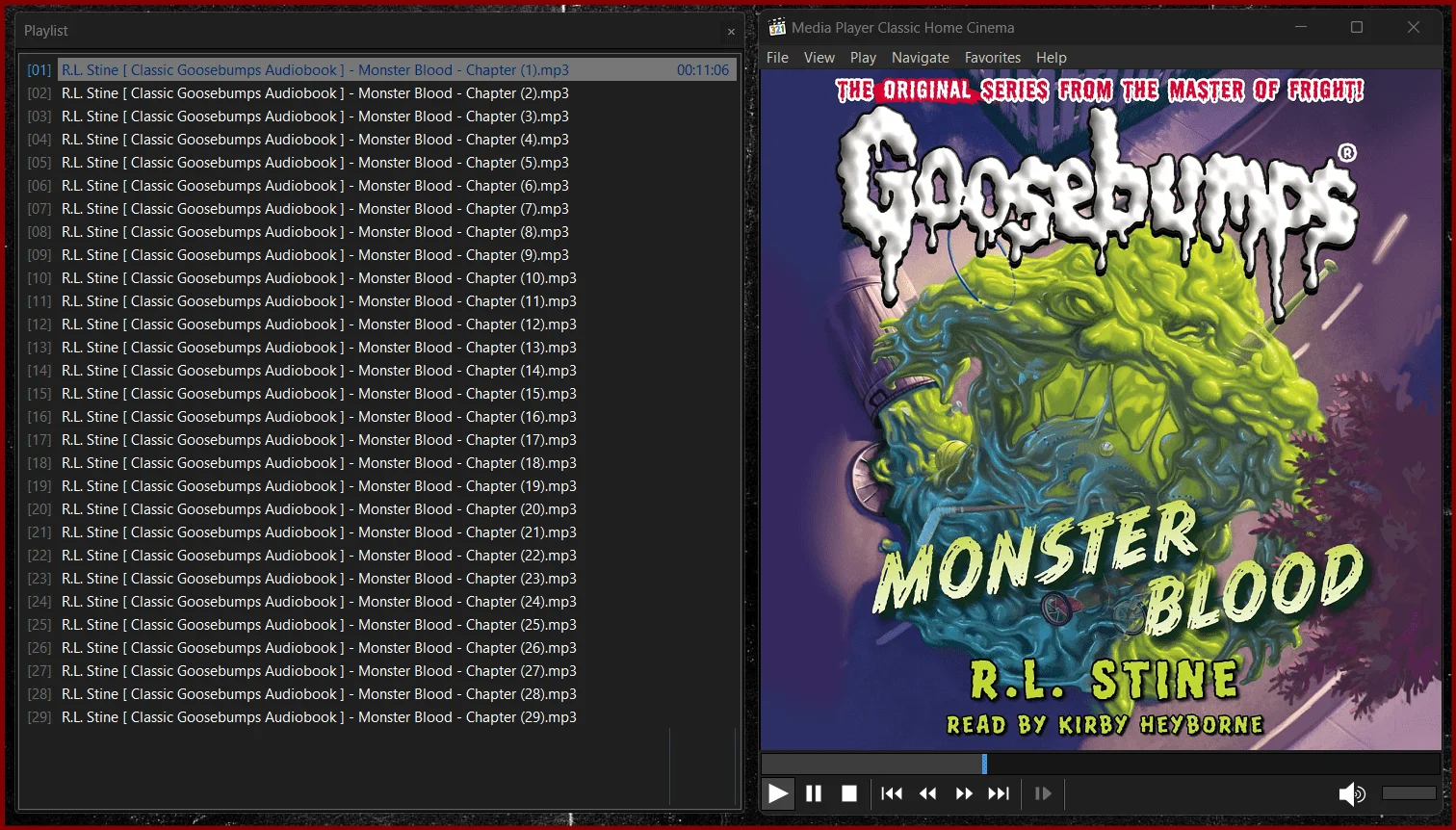Select playlist item Chapter (11).mp3
The image size is (1456, 830).
coord(398,301)
